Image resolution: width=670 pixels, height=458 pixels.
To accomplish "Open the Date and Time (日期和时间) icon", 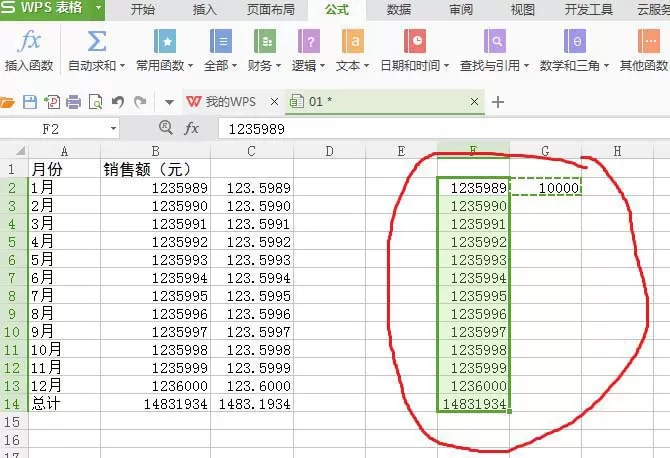I will click(x=414, y=41).
